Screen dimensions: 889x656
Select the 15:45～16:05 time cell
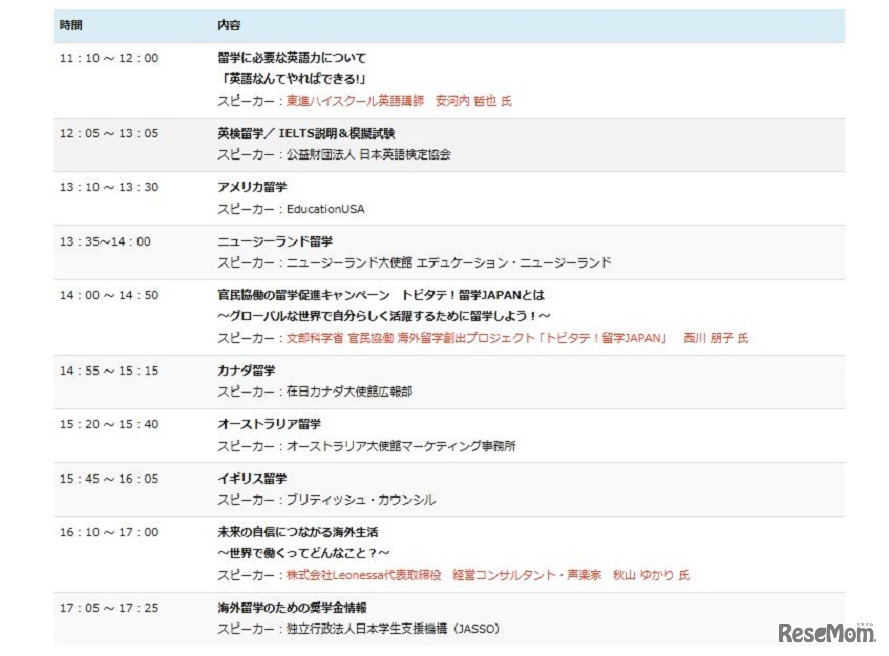click(x=109, y=479)
